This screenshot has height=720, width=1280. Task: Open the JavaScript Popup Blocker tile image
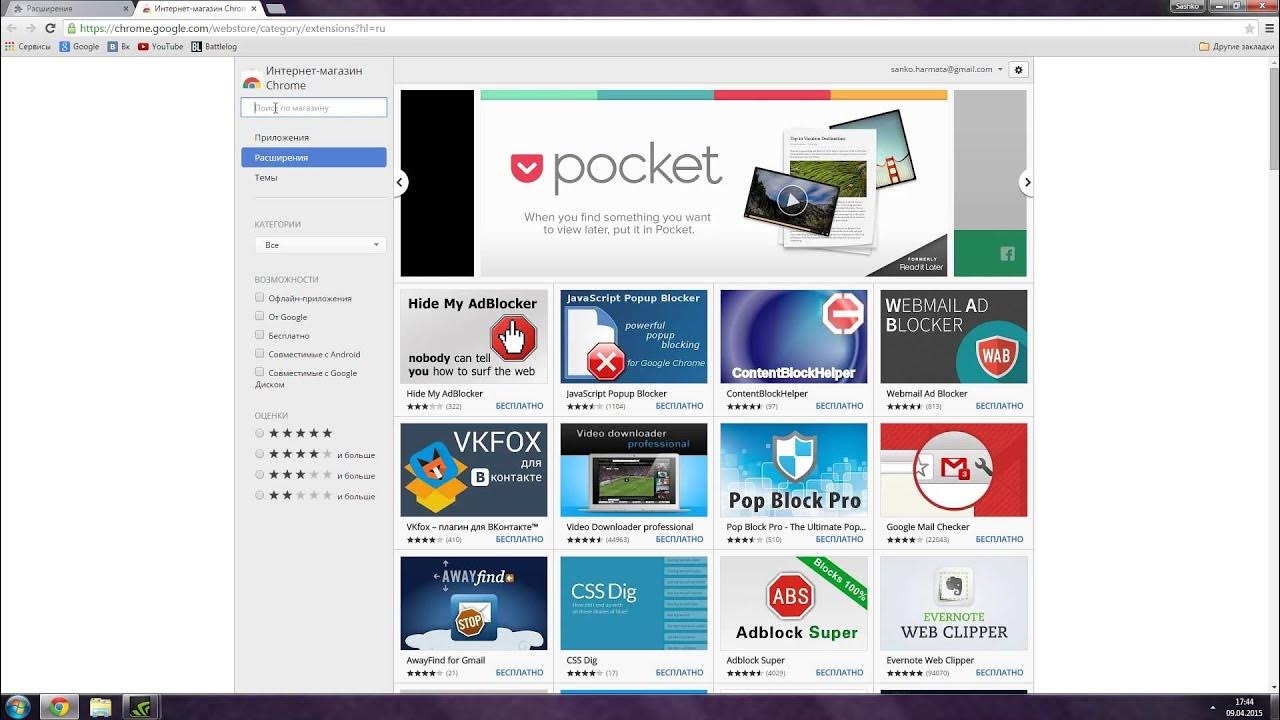[634, 336]
